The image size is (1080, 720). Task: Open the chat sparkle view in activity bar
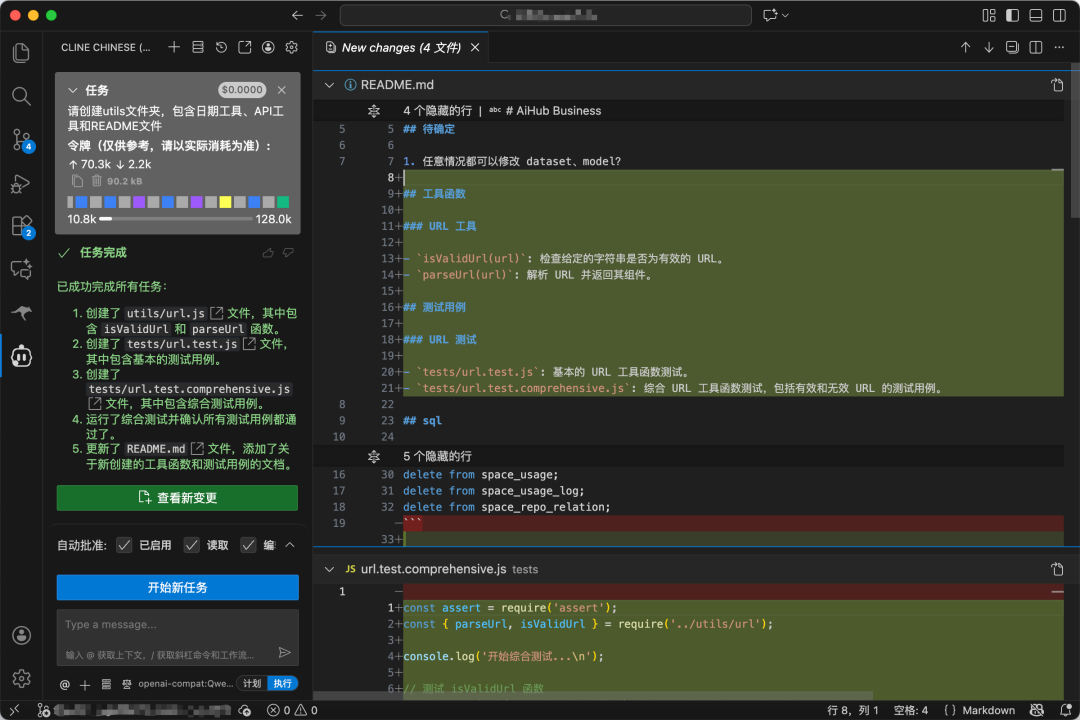(21, 269)
